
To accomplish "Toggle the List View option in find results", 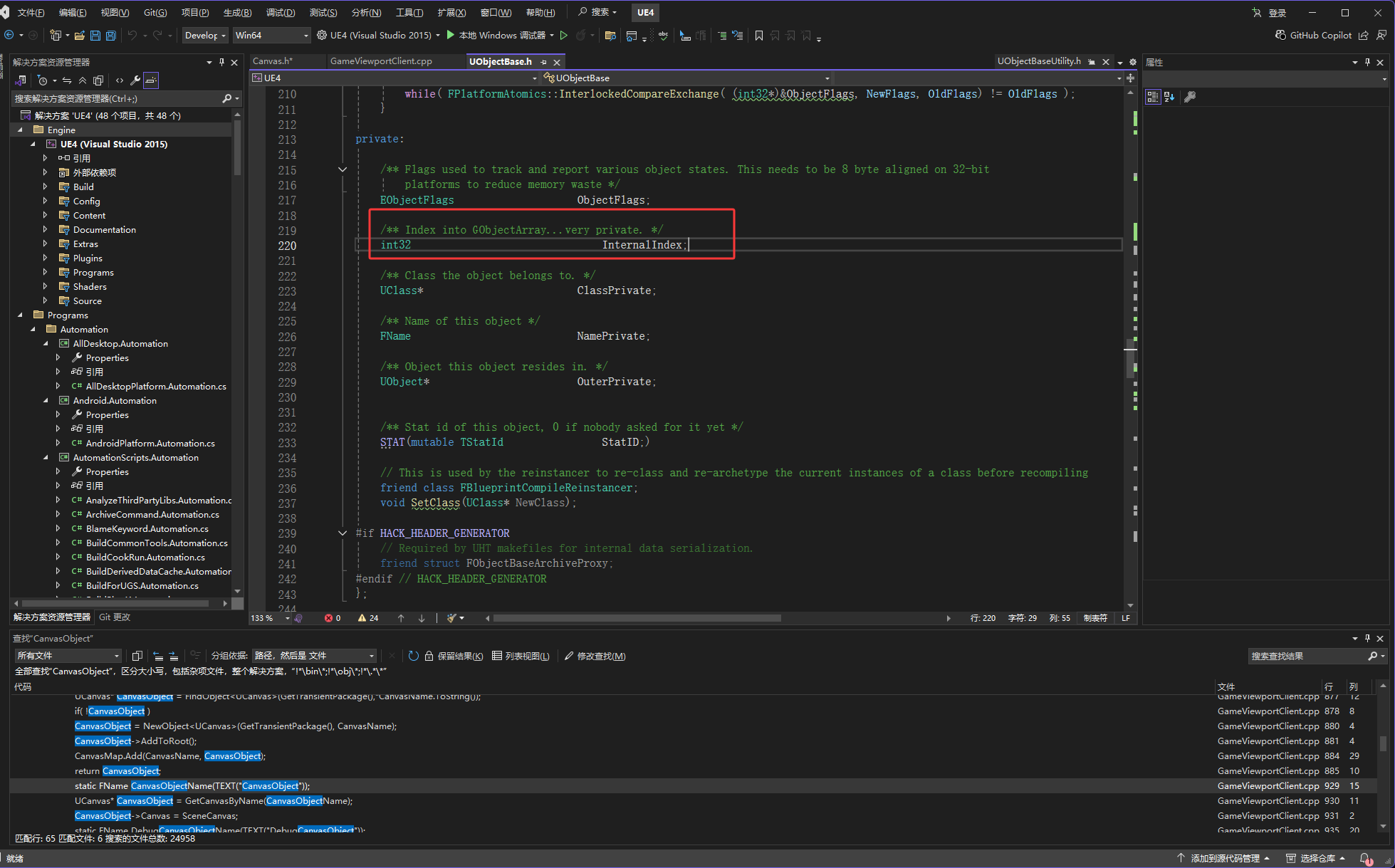I will pyautogui.click(x=521, y=656).
